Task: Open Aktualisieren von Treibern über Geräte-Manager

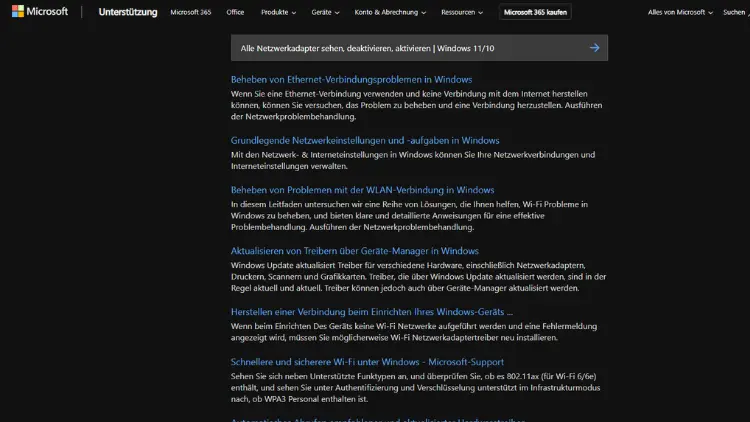Action: pos(354,251)
